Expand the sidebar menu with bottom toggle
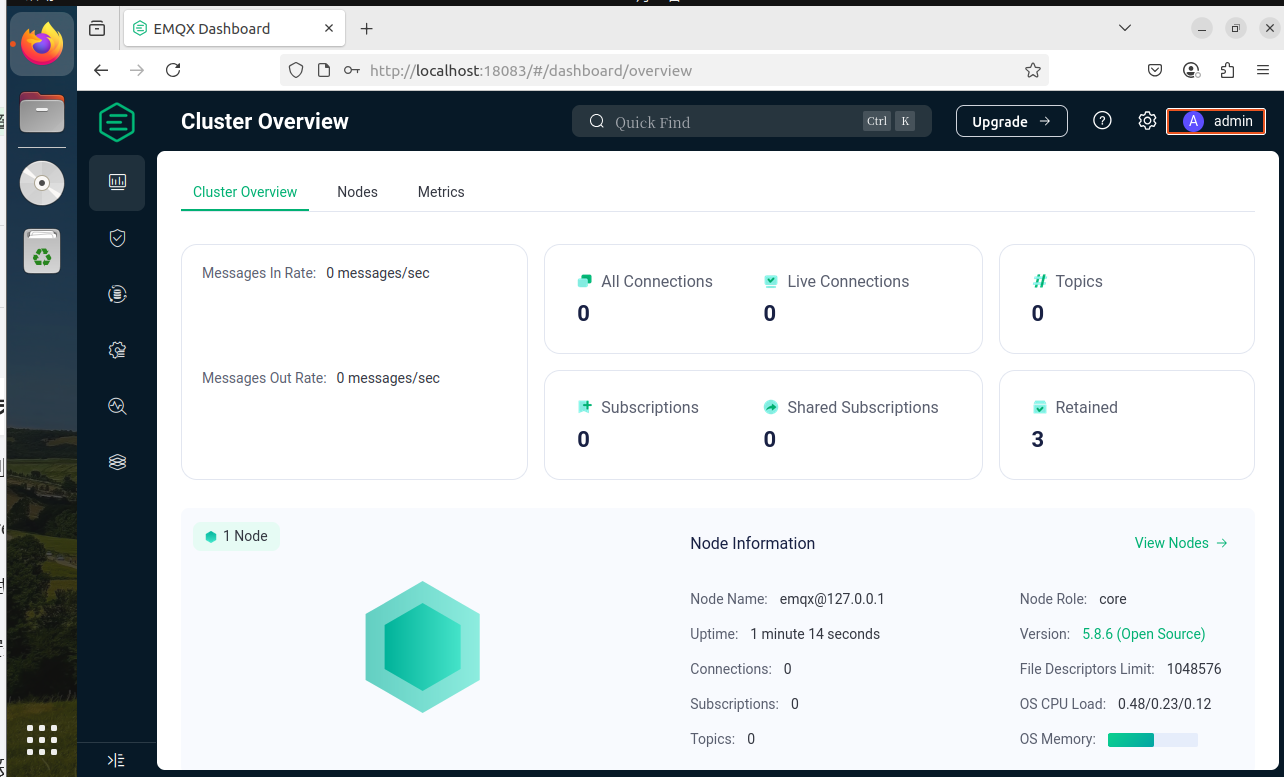Image resolution: width=1284 pixels, height=777 pixels. point(116,760)
